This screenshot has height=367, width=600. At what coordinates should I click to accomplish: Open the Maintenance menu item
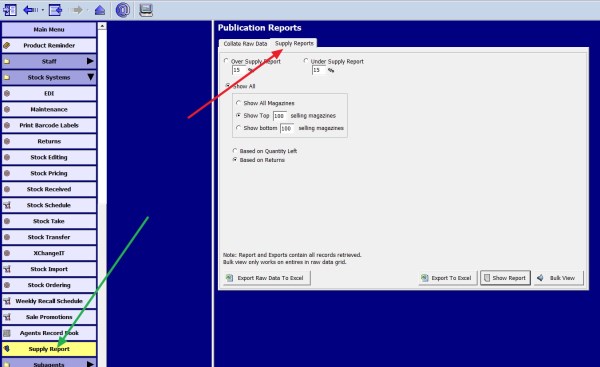49,109
